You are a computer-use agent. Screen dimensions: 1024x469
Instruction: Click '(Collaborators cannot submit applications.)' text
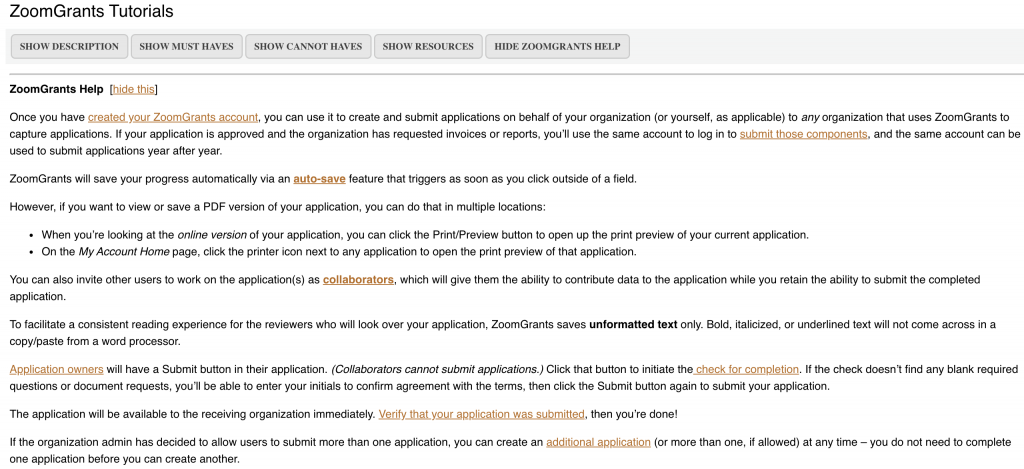coord(437,369)
